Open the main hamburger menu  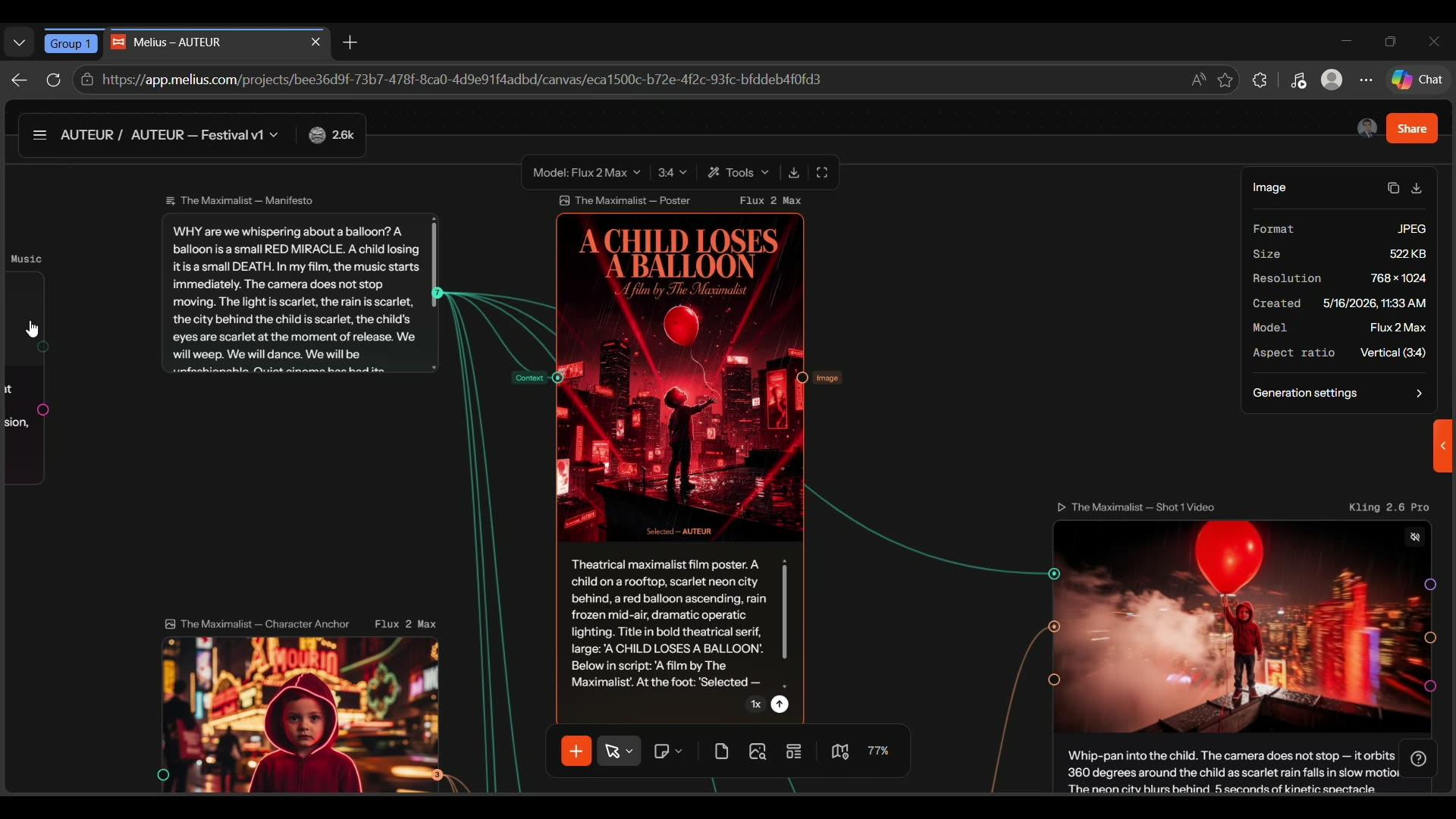pyautogui.click(x=39, y=135)
